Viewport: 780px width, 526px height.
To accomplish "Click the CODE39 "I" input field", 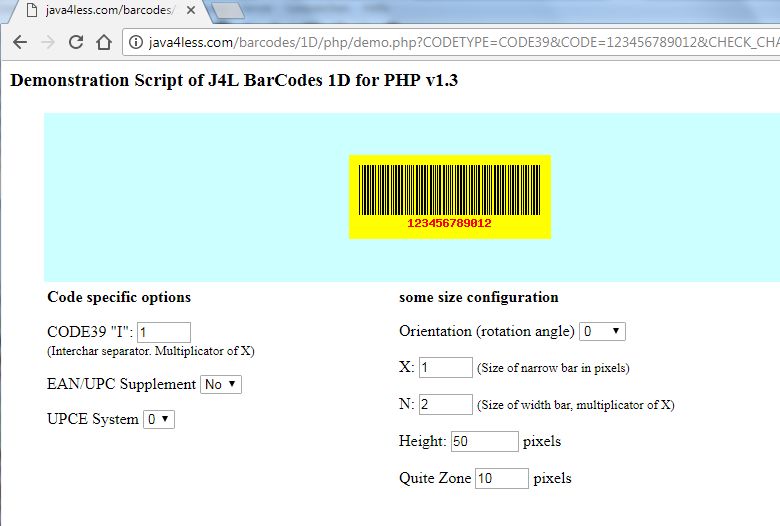I will (164, 332).
